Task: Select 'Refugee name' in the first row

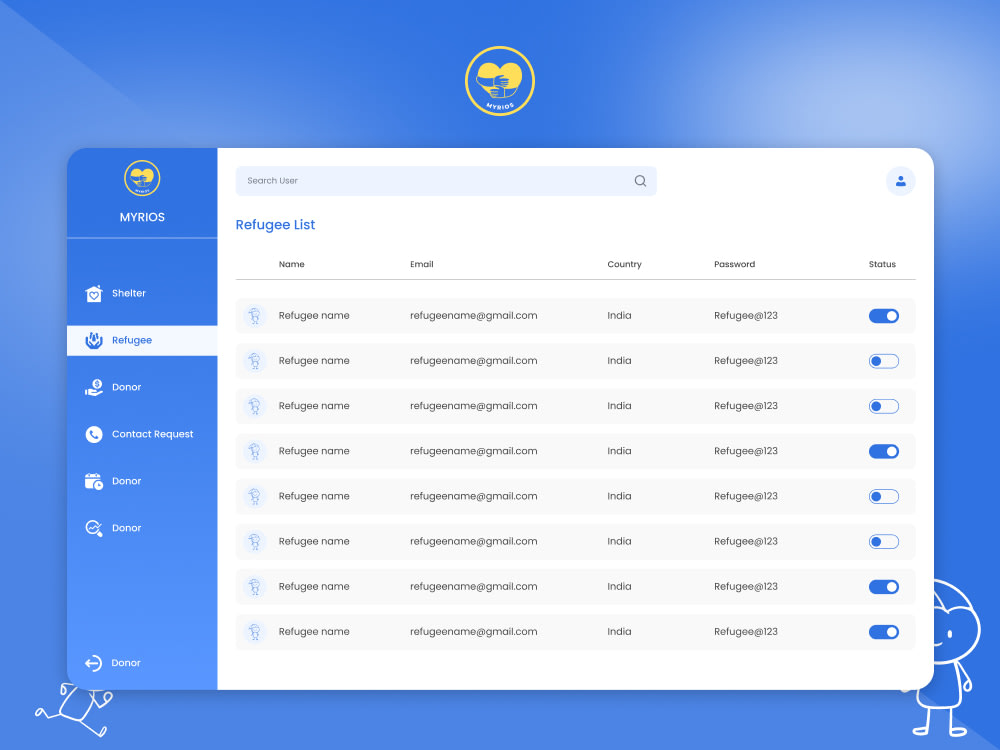Action: 314,316
